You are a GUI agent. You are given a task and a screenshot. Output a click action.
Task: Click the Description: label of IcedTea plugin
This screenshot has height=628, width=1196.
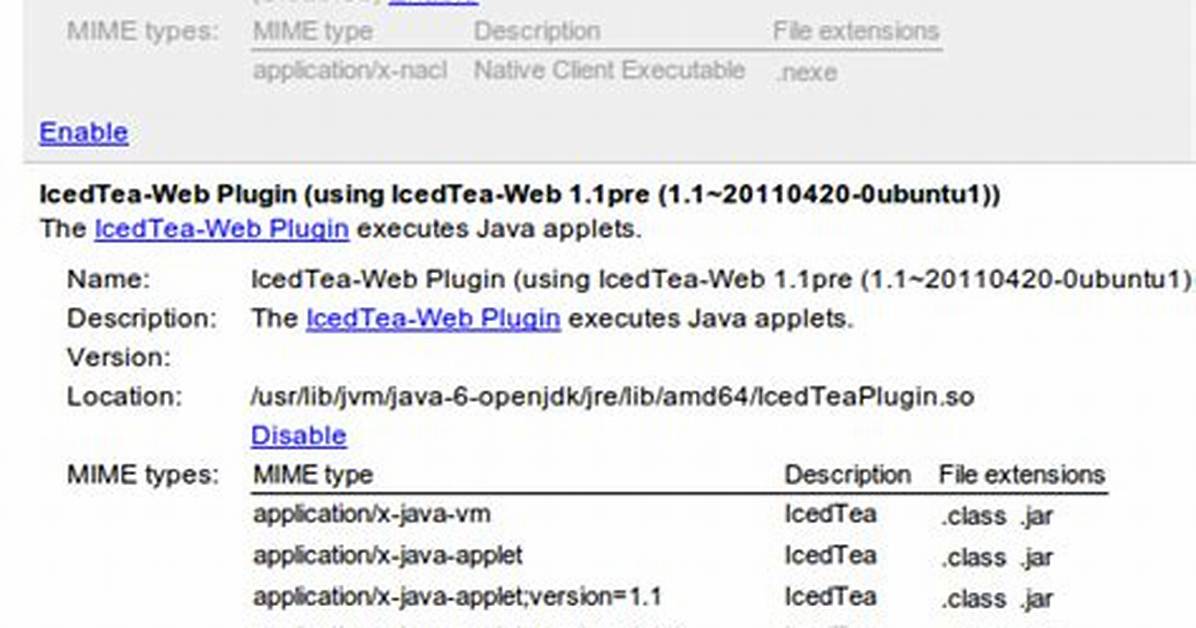(x=142, y=318)
